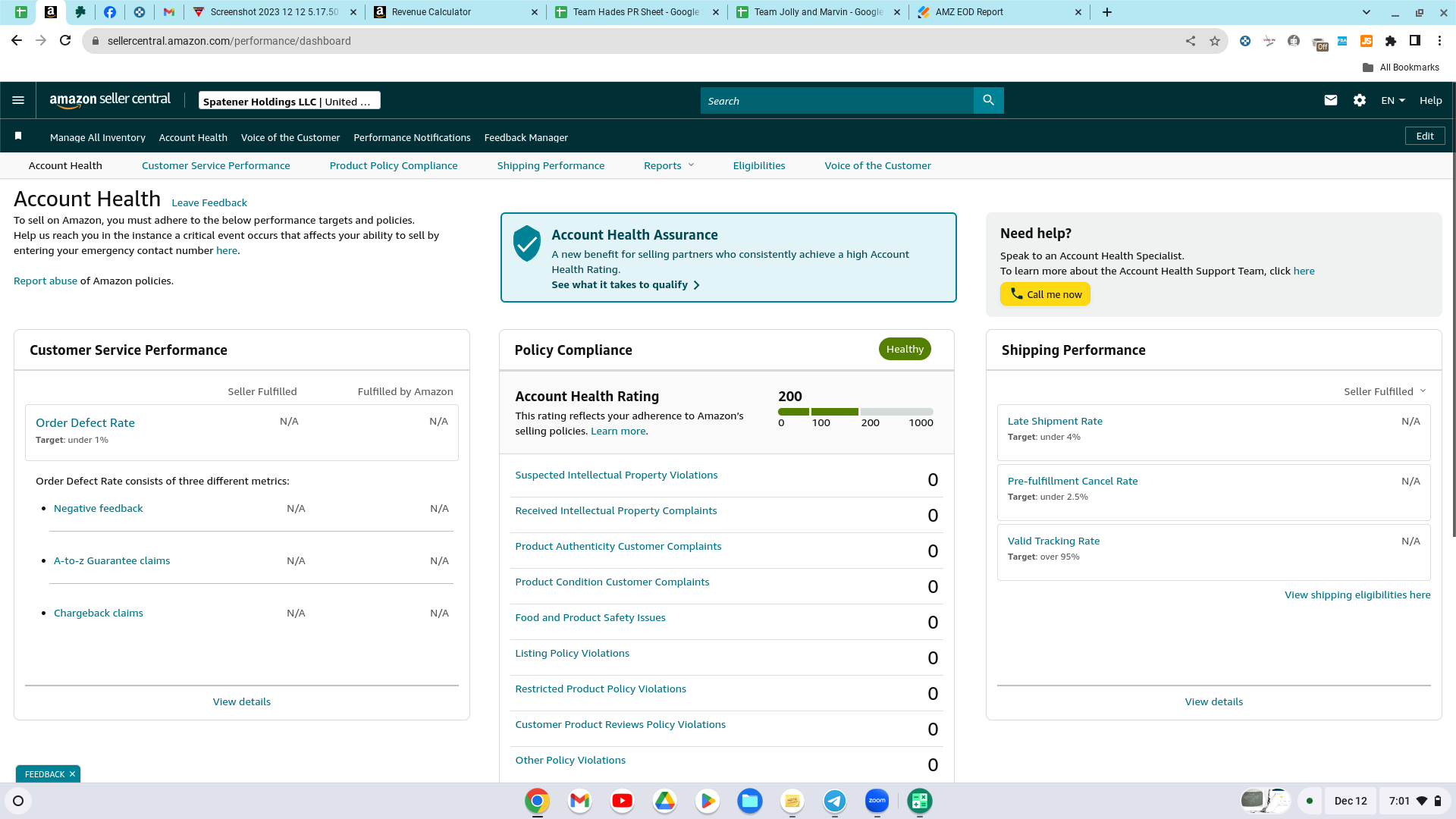Screen dimensions: 1456x819
Task: Click the Account Health Rating progress bar
Action: (x=855, y=412)
